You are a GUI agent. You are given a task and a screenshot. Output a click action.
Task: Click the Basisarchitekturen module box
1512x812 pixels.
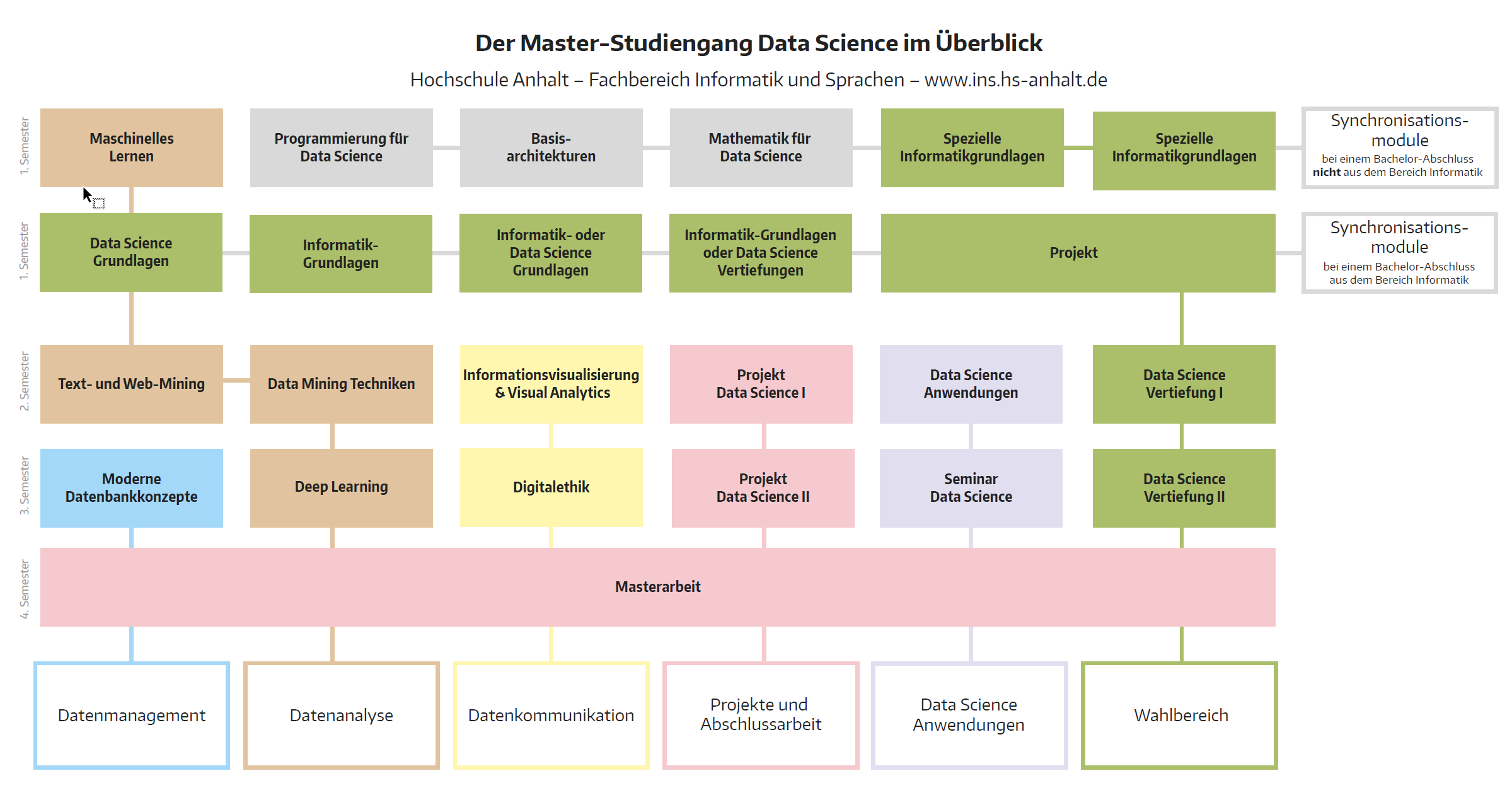coord(551,148)
